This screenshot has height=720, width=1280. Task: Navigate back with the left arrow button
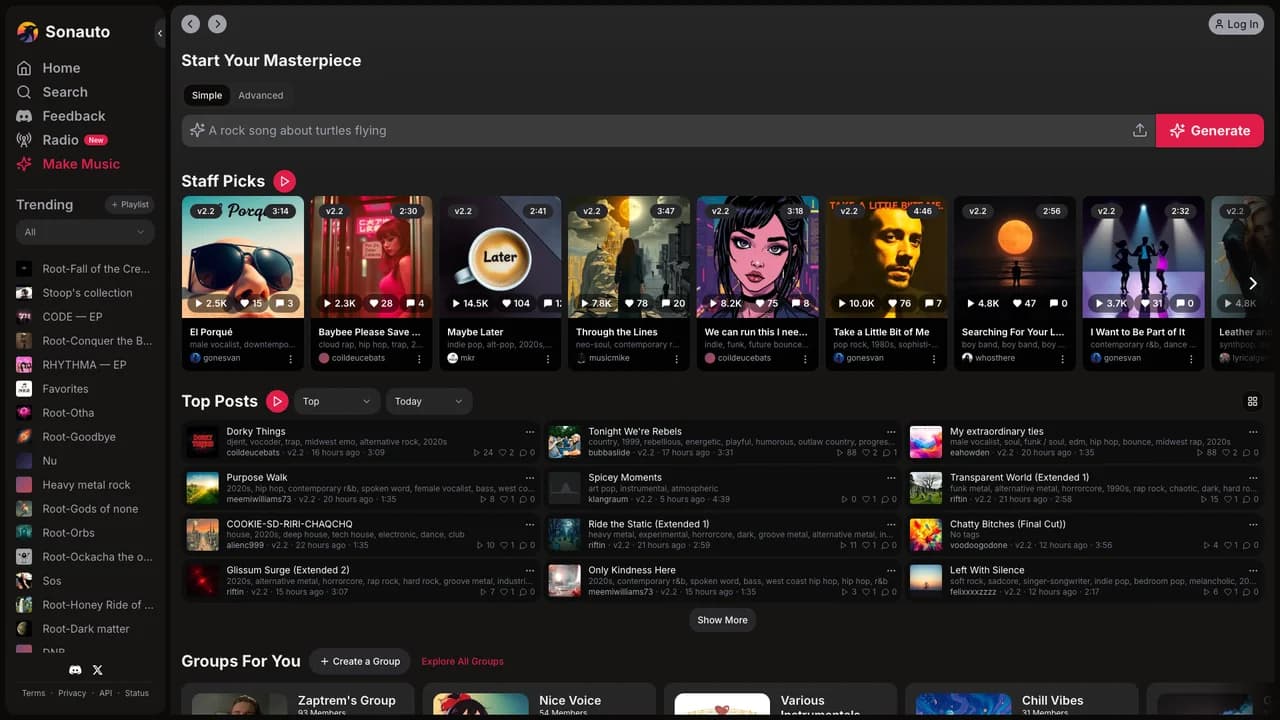191,24
